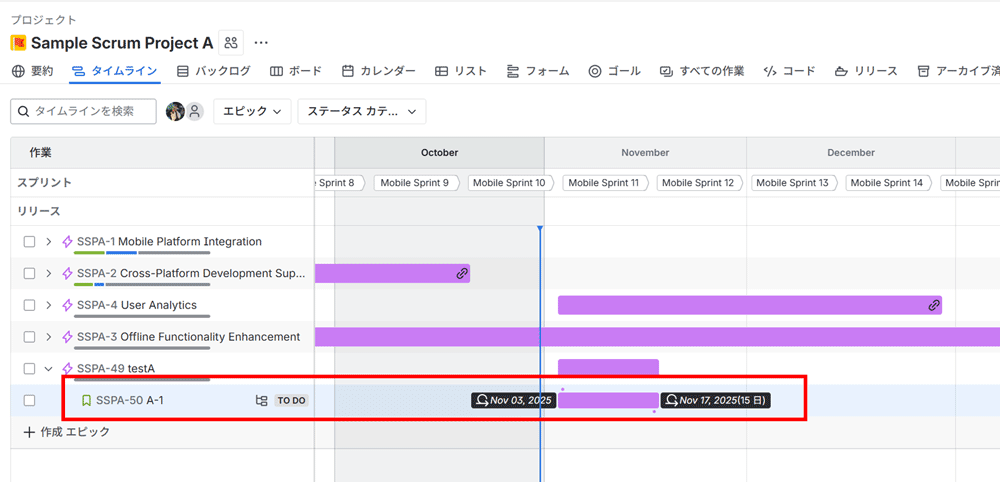This screenshot has height=482, width=1000.
Task: Select the タイムライン tab
Action: [x=114, y=71]
